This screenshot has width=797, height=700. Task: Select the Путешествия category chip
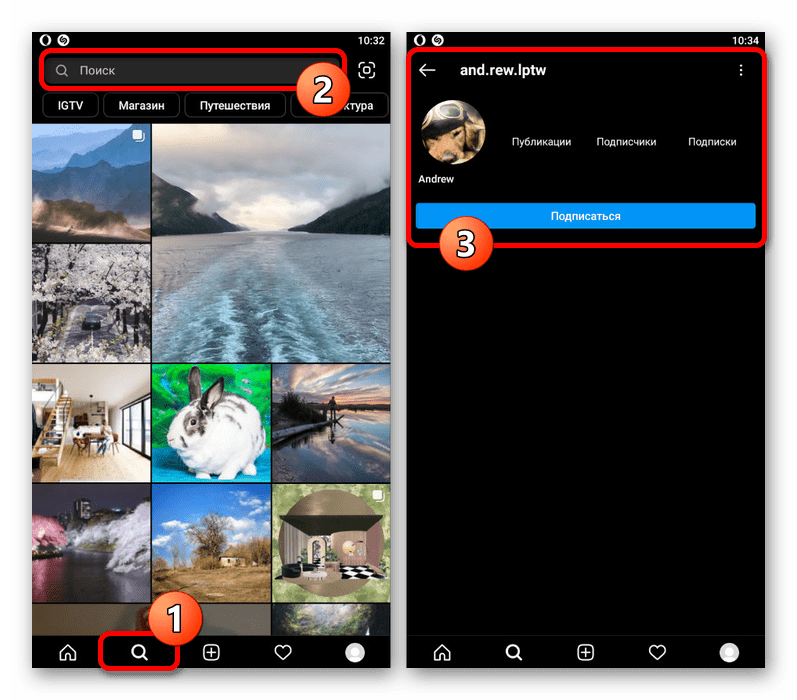[x=235, y=105]
